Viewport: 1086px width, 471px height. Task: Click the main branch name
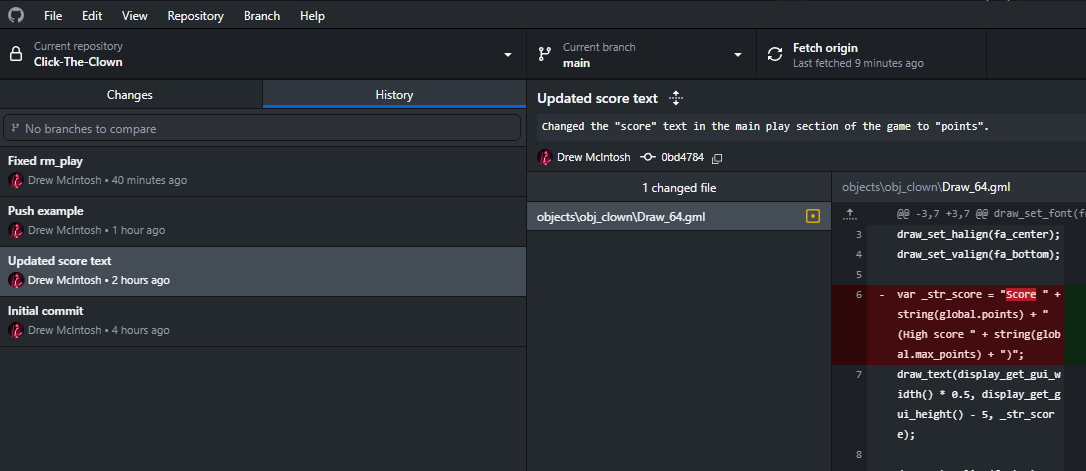[x=576, y=62]
